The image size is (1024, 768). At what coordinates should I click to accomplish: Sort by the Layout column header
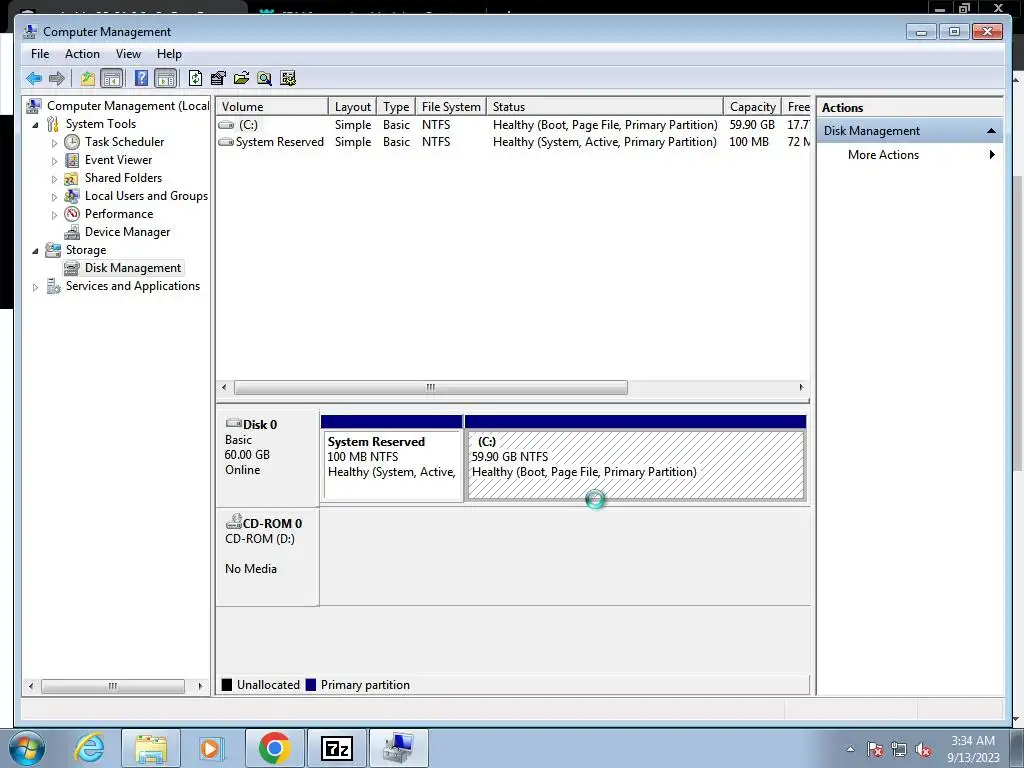tap(353, 106)
